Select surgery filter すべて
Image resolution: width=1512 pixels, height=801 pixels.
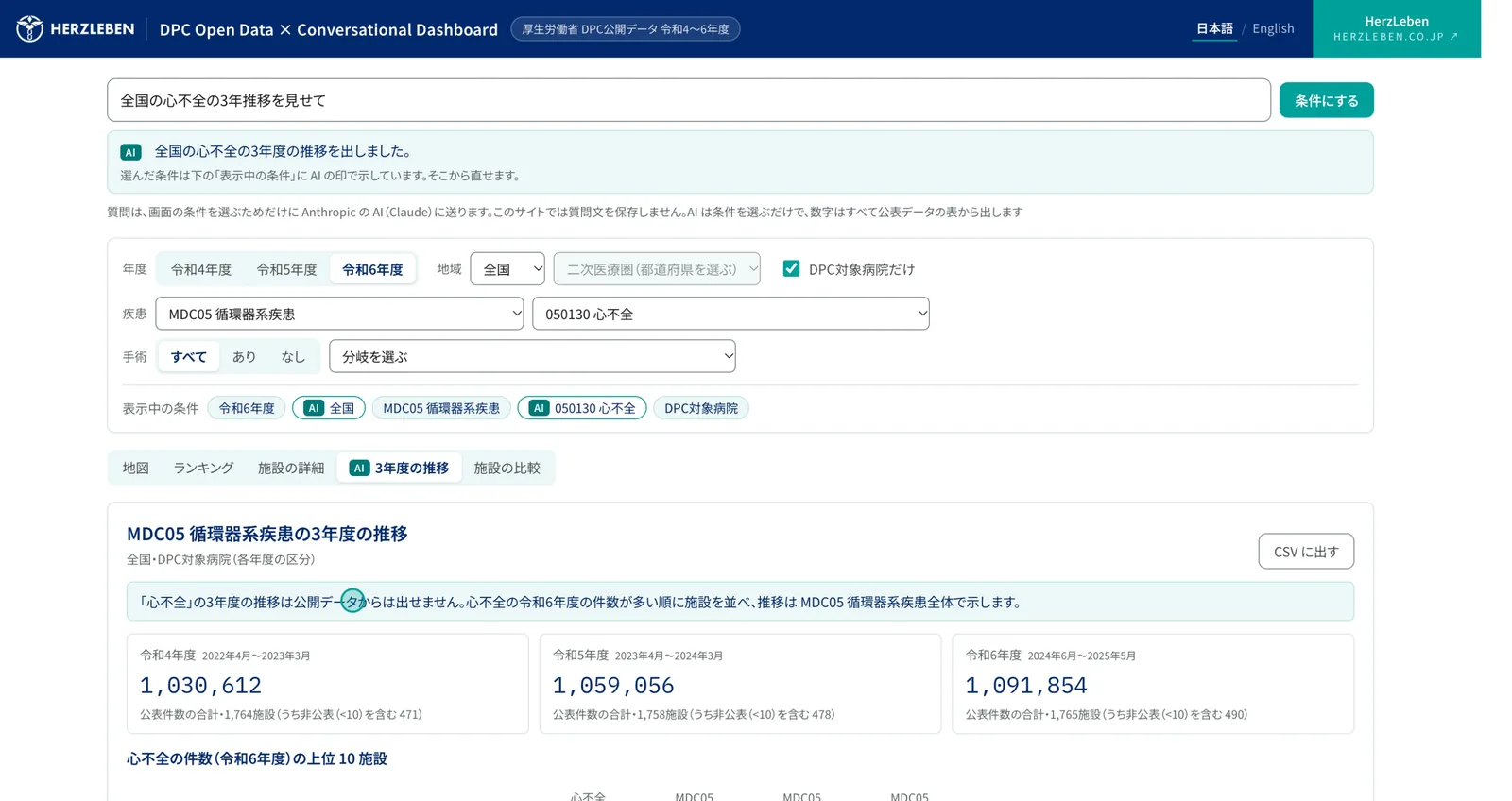pyautogui.click(x=188, y=357)
